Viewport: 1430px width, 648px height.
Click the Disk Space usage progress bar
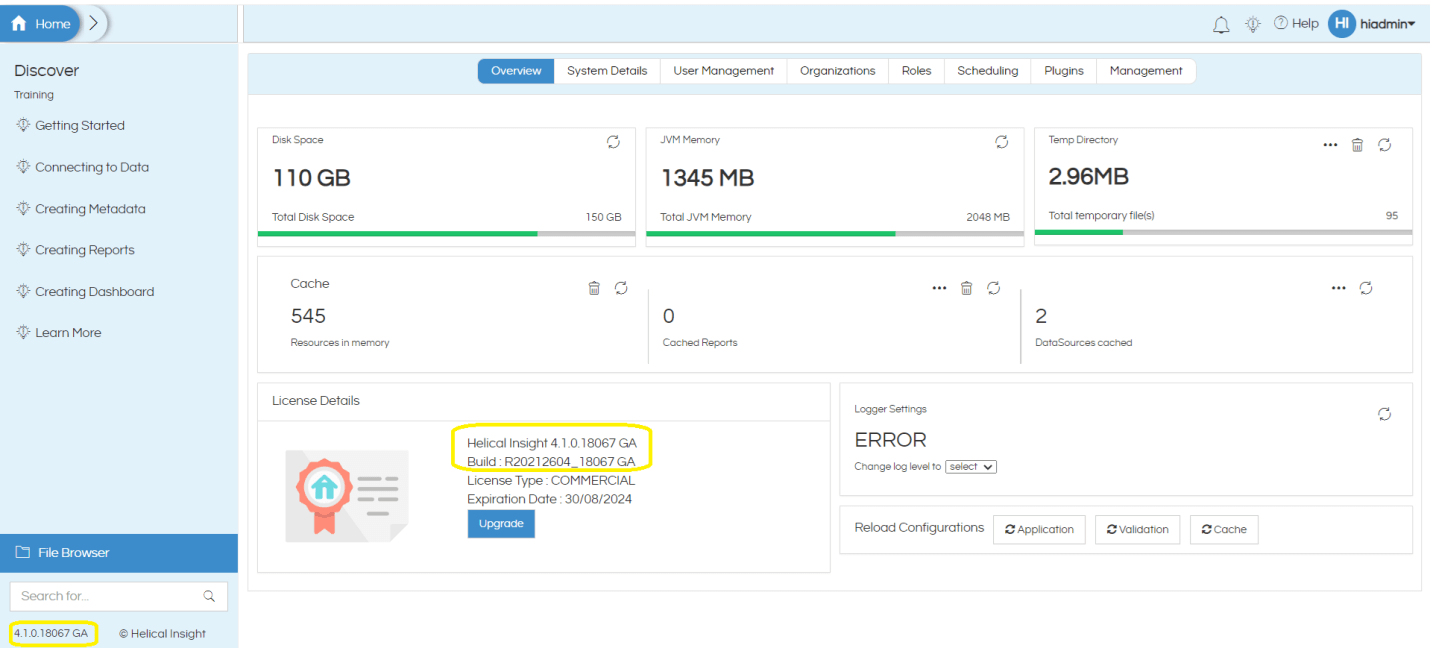coord(446,233)
